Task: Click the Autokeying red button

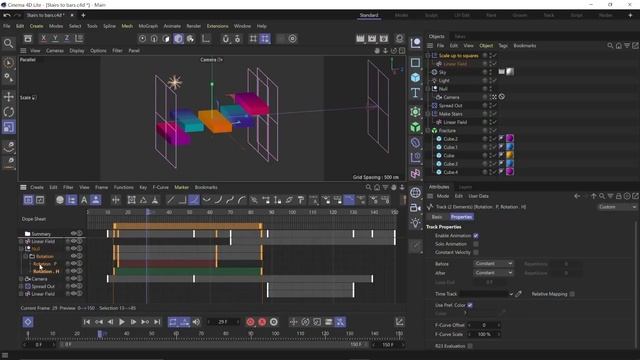Action: click(x=262, y=322)
